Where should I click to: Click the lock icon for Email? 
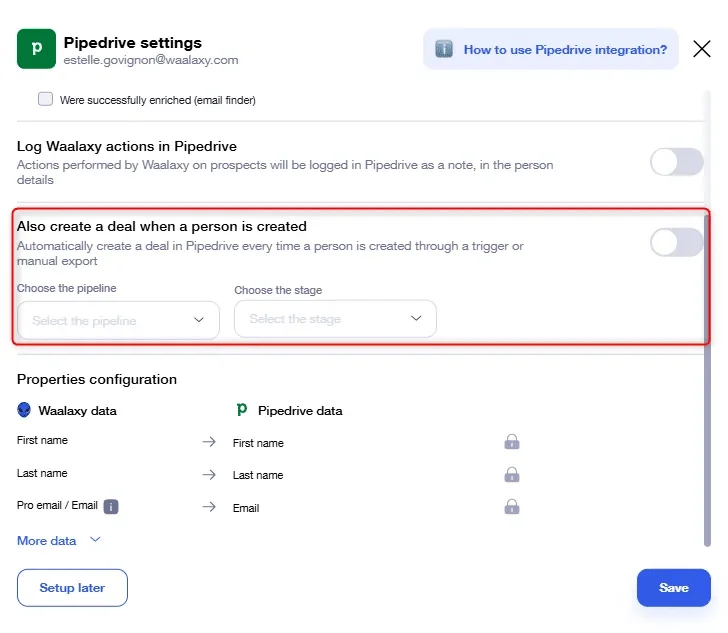click(x=512, y=506)
